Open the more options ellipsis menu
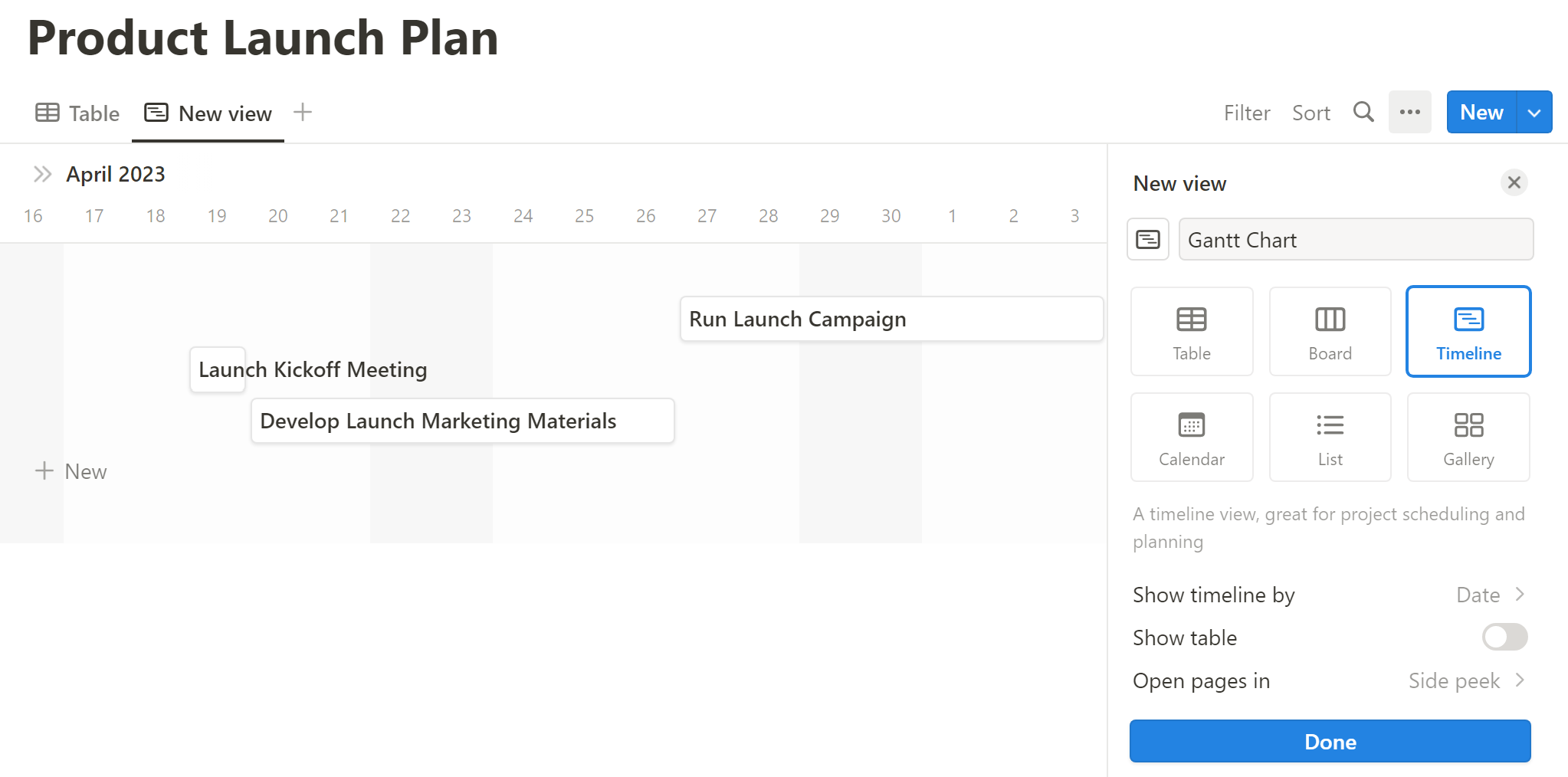The width and height of the screenshot is (1568, 777). (x=1410, y=112)
